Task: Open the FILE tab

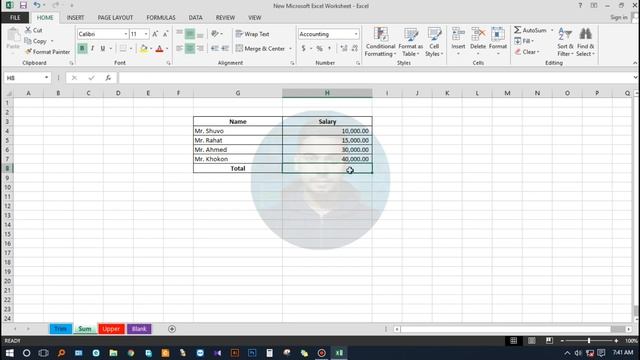Action: coord(15,18)
